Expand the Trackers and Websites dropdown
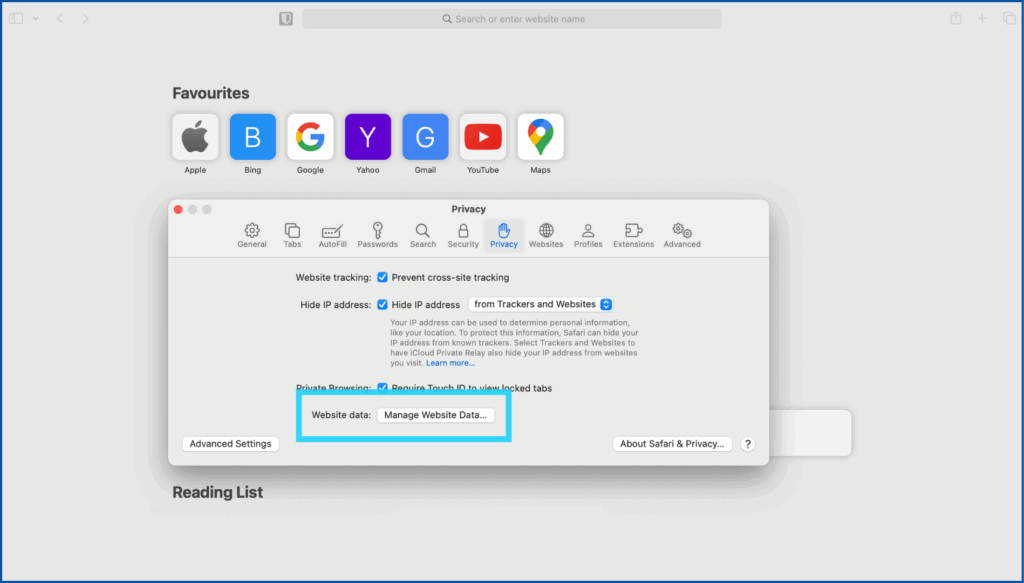The image size is (1024, 583). click(540, 304)
